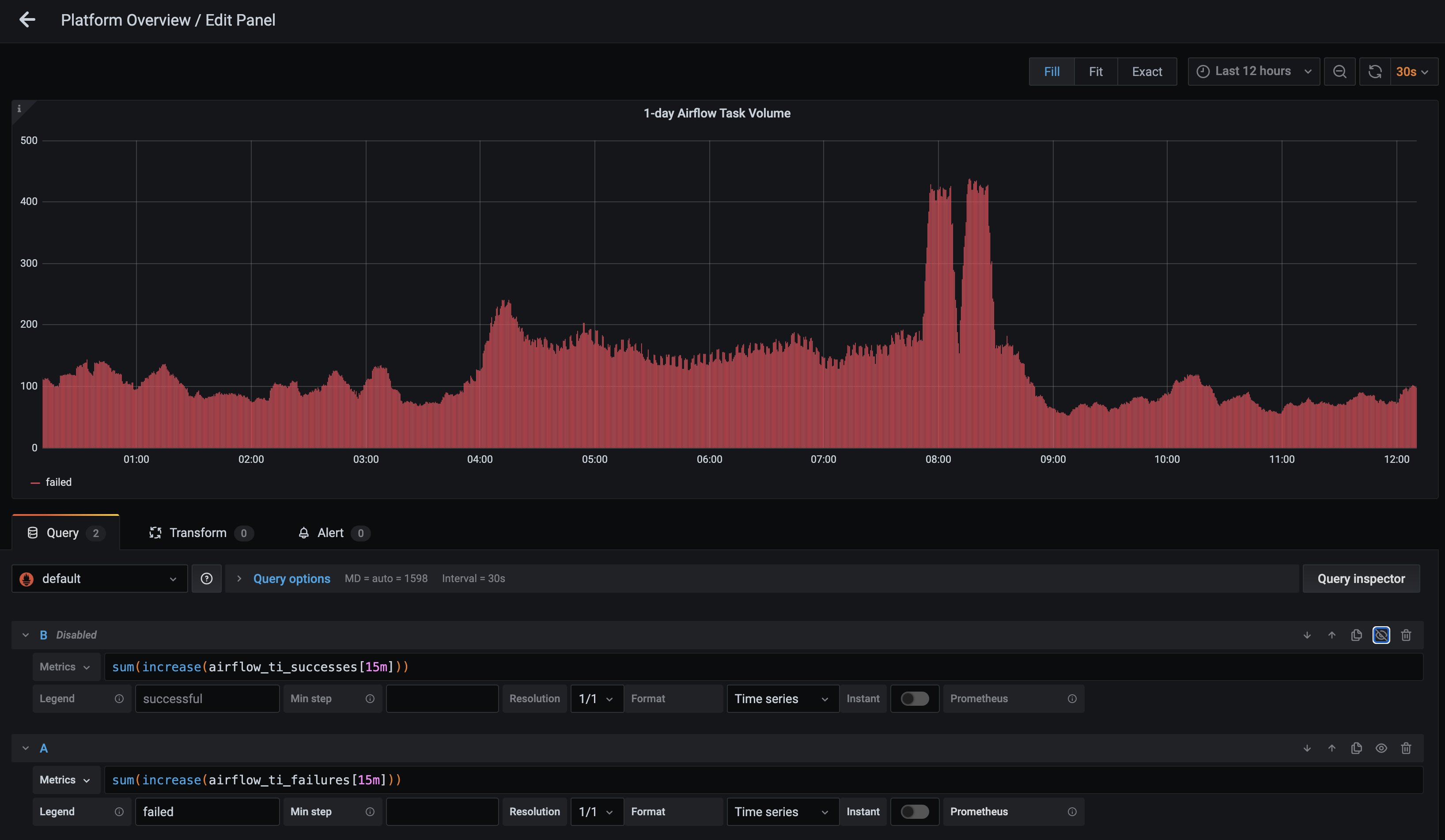Open the Time series format dropdown for query A
The image size is (1445, 840).
(x=782, y=811)
